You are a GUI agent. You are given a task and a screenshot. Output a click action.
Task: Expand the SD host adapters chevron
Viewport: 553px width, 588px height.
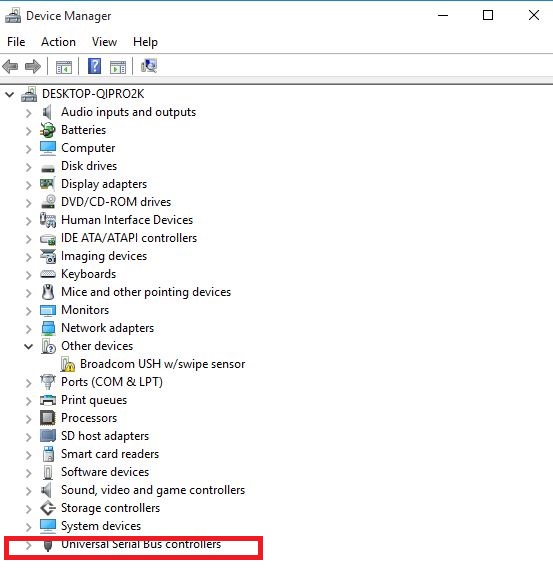28,437
